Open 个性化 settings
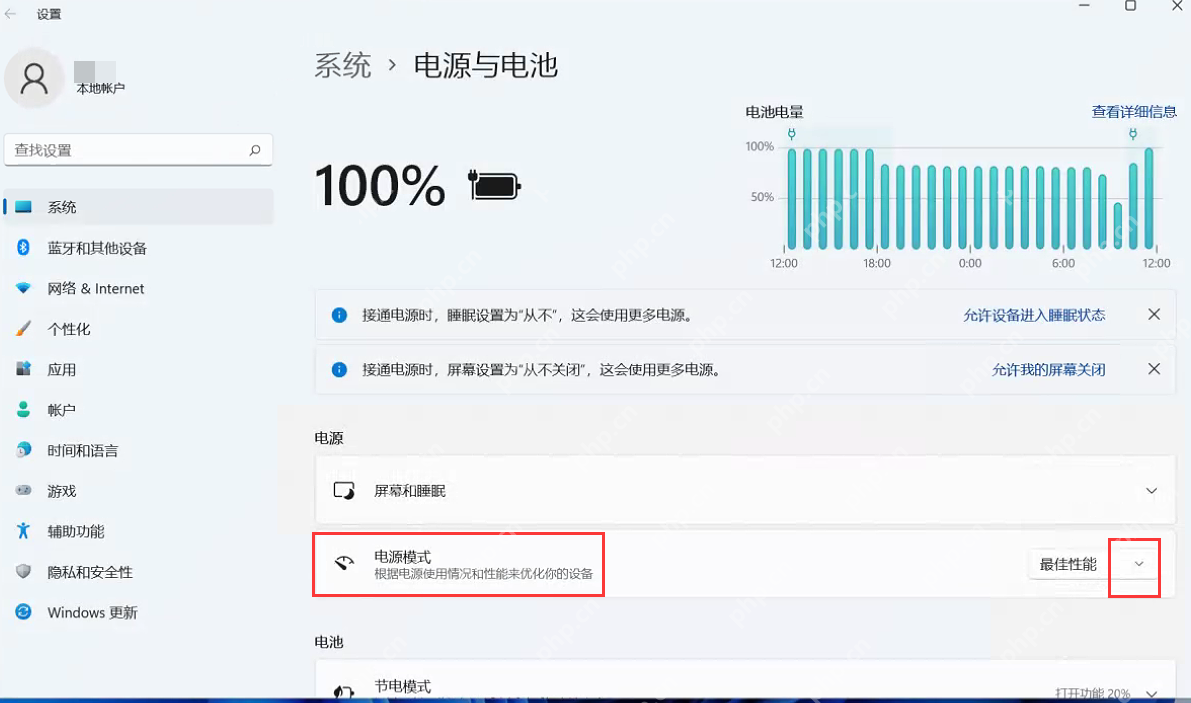The height and width of the screenshot is (703, 1191). pos(138,329)
